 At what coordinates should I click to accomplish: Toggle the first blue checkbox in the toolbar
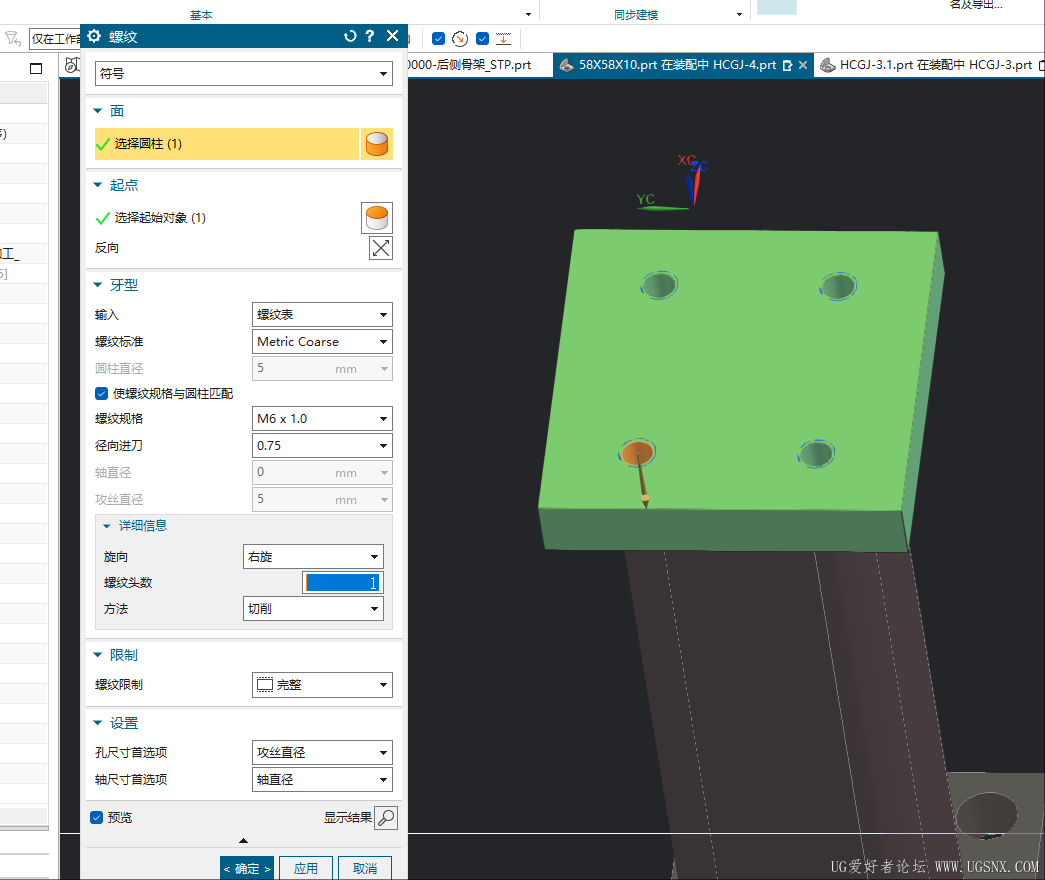(x=439, y=39)
